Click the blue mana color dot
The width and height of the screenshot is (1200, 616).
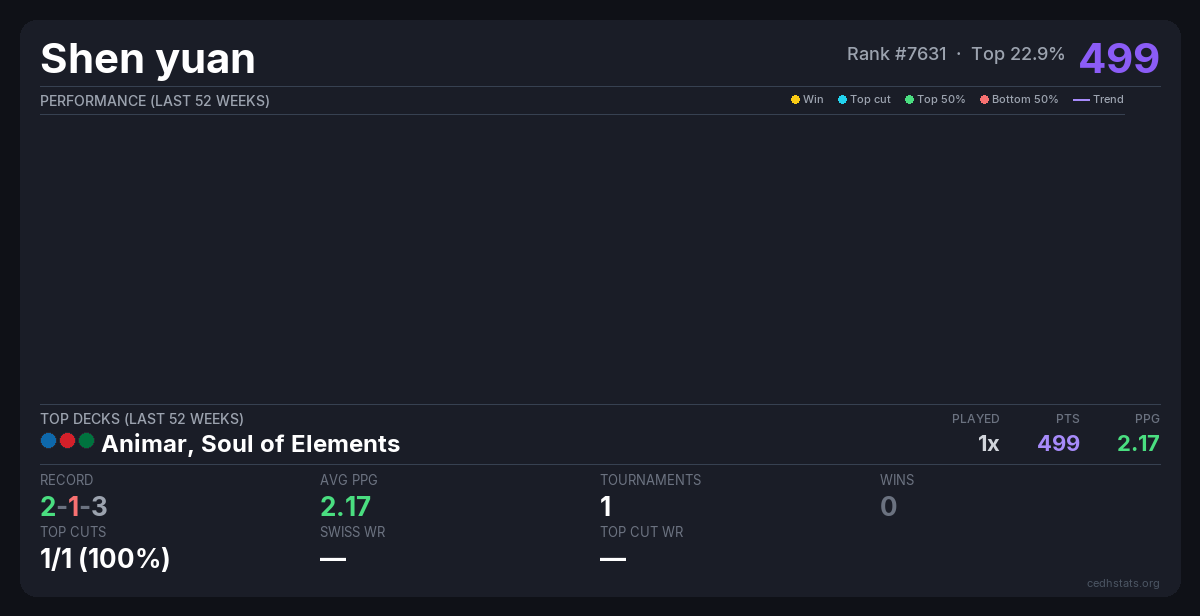[x=48, y=441]
